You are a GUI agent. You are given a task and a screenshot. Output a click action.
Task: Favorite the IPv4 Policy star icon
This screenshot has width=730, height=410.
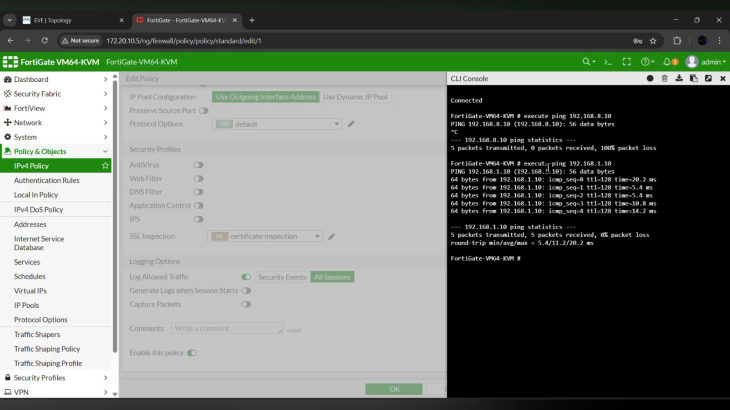[x=105, y=166]
